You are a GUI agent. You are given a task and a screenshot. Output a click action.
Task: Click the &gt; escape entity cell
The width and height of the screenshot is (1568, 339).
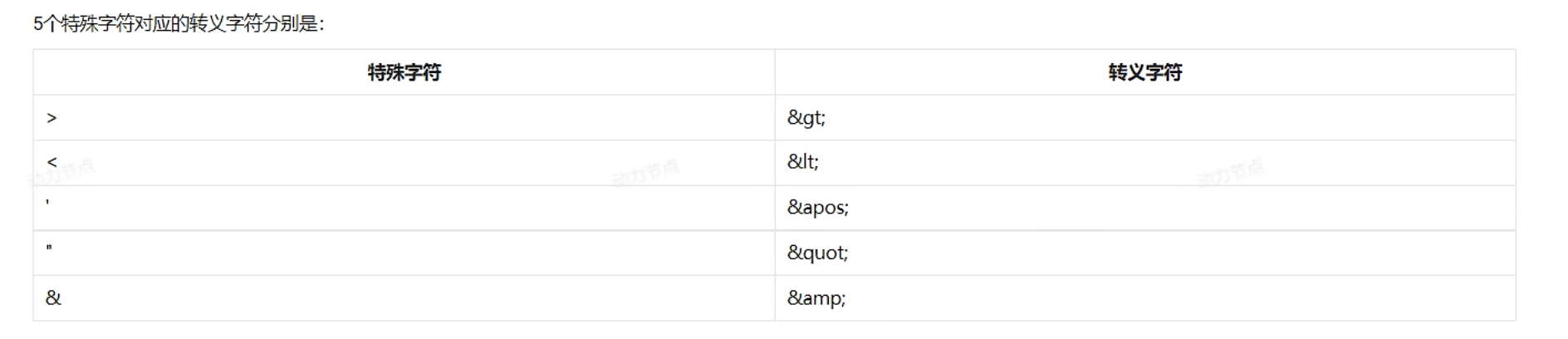806,118
